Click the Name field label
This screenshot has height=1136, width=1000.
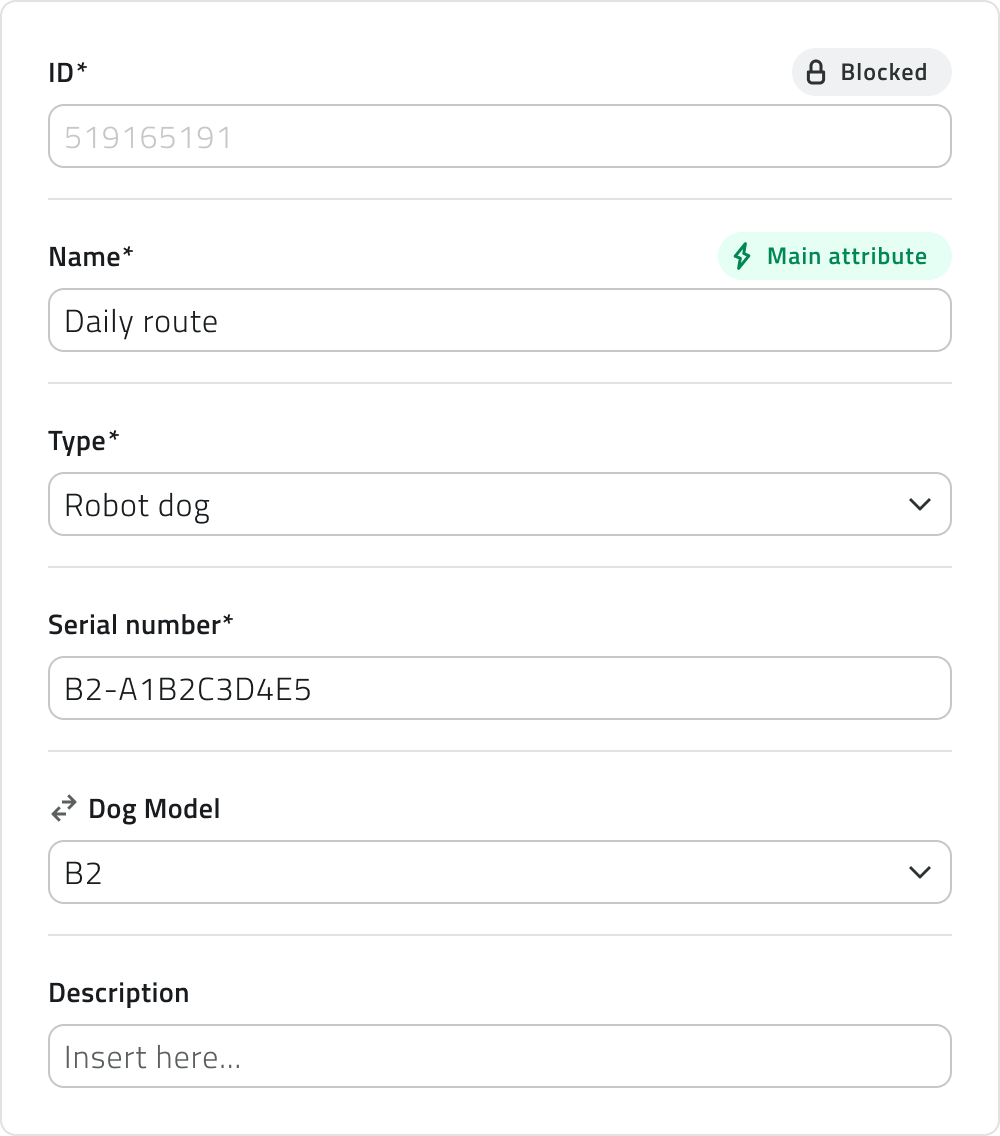tap(86, 257)
